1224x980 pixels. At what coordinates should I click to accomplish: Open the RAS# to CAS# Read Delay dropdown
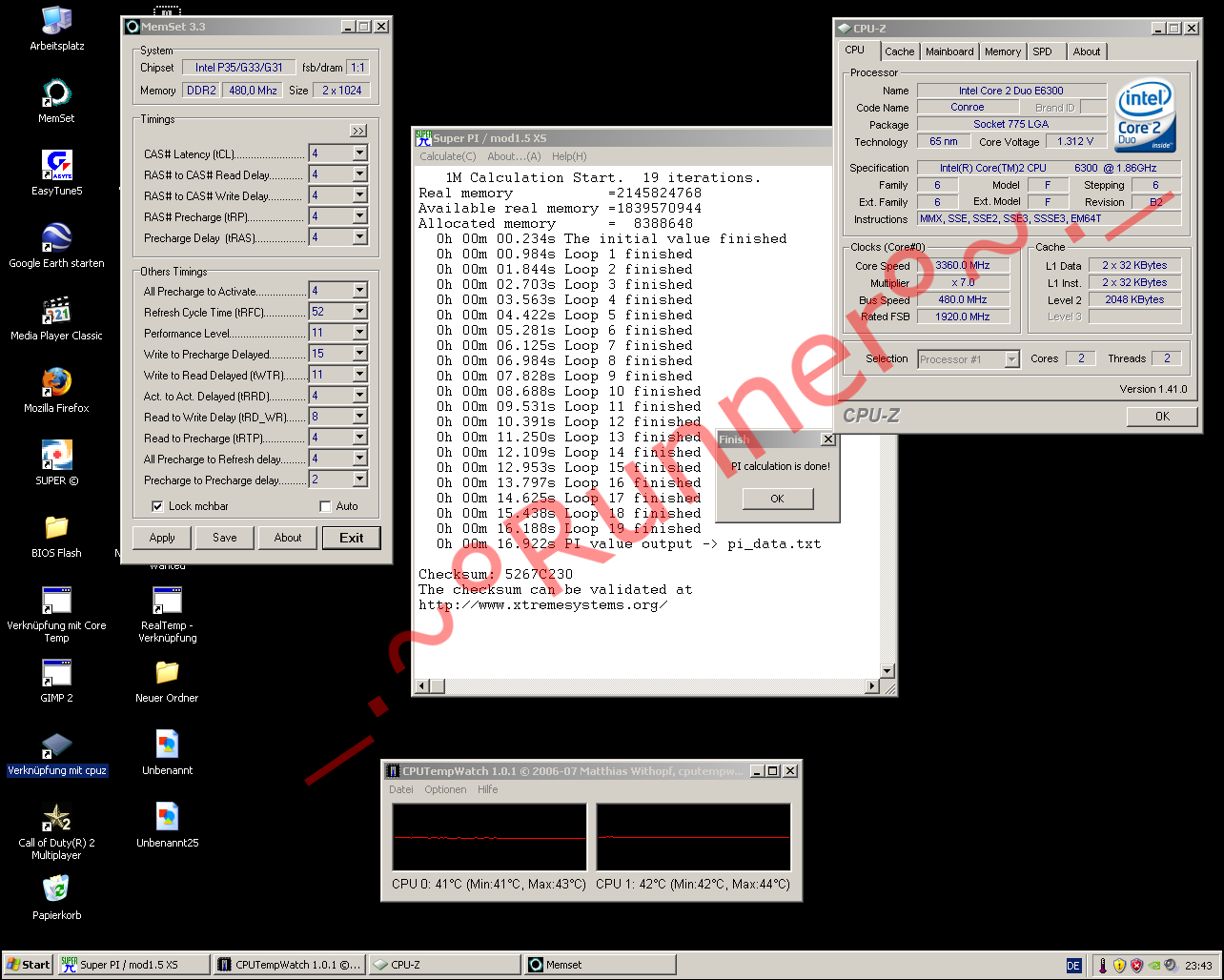pos(359,174)
